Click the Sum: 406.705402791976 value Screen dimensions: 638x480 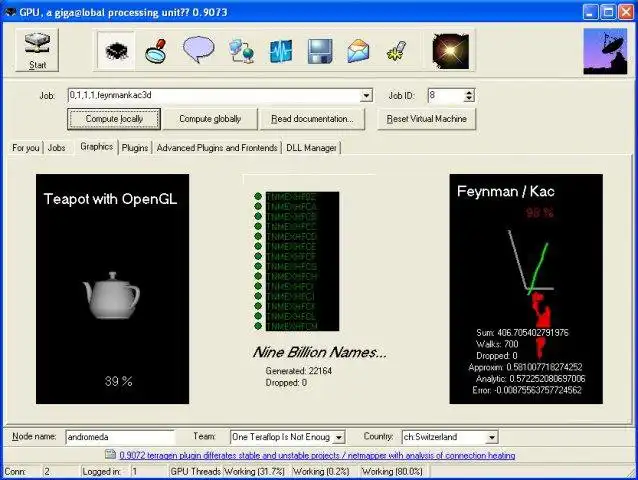[x=522, y=332]
